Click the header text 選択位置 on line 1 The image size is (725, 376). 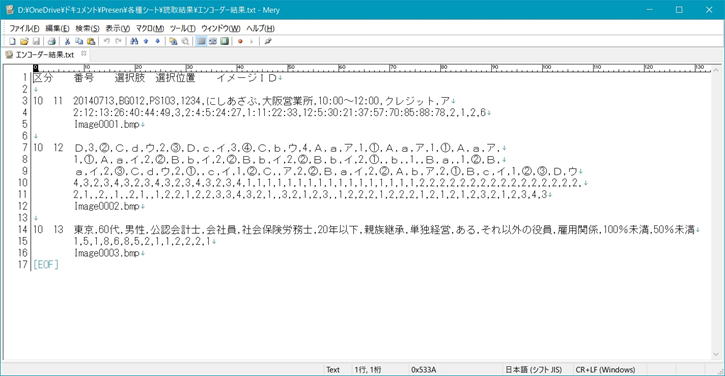(175, 78)
